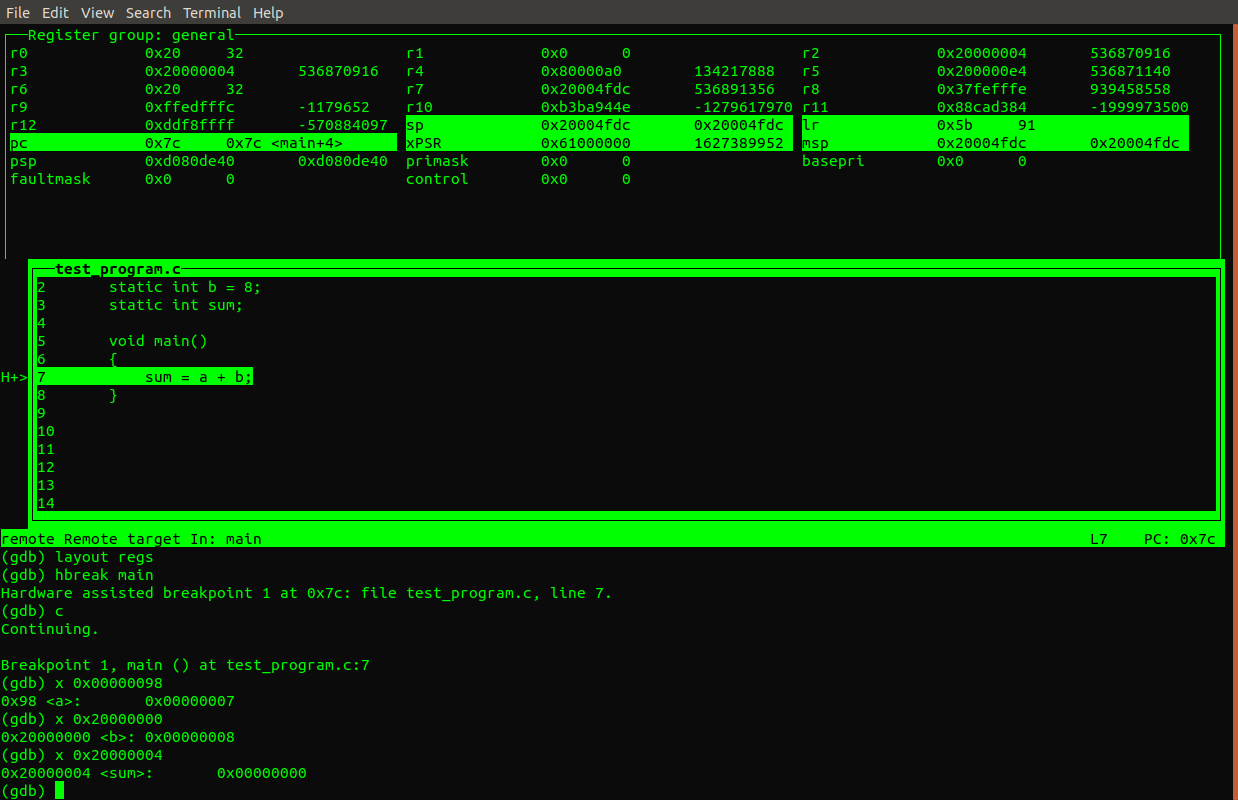Click the 'hbreak main' command line in the console

[104, 575]
